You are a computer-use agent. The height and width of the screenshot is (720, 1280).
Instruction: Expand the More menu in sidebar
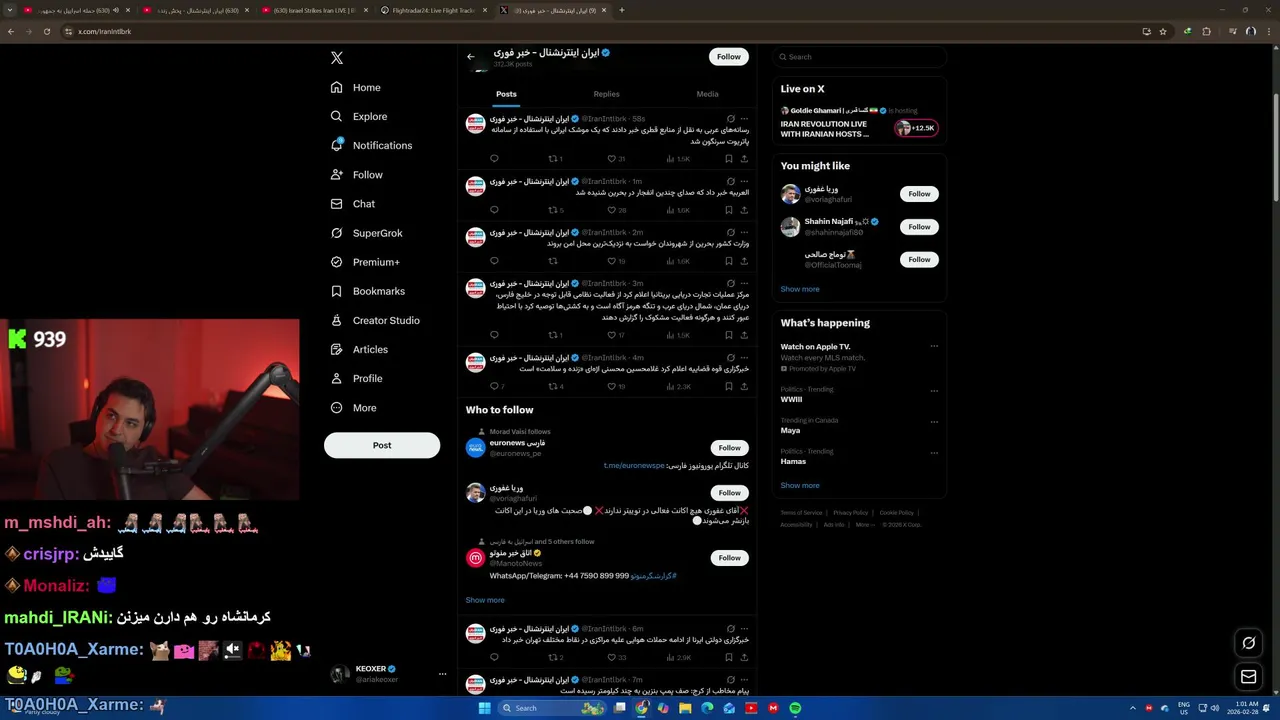click(354, 408)
